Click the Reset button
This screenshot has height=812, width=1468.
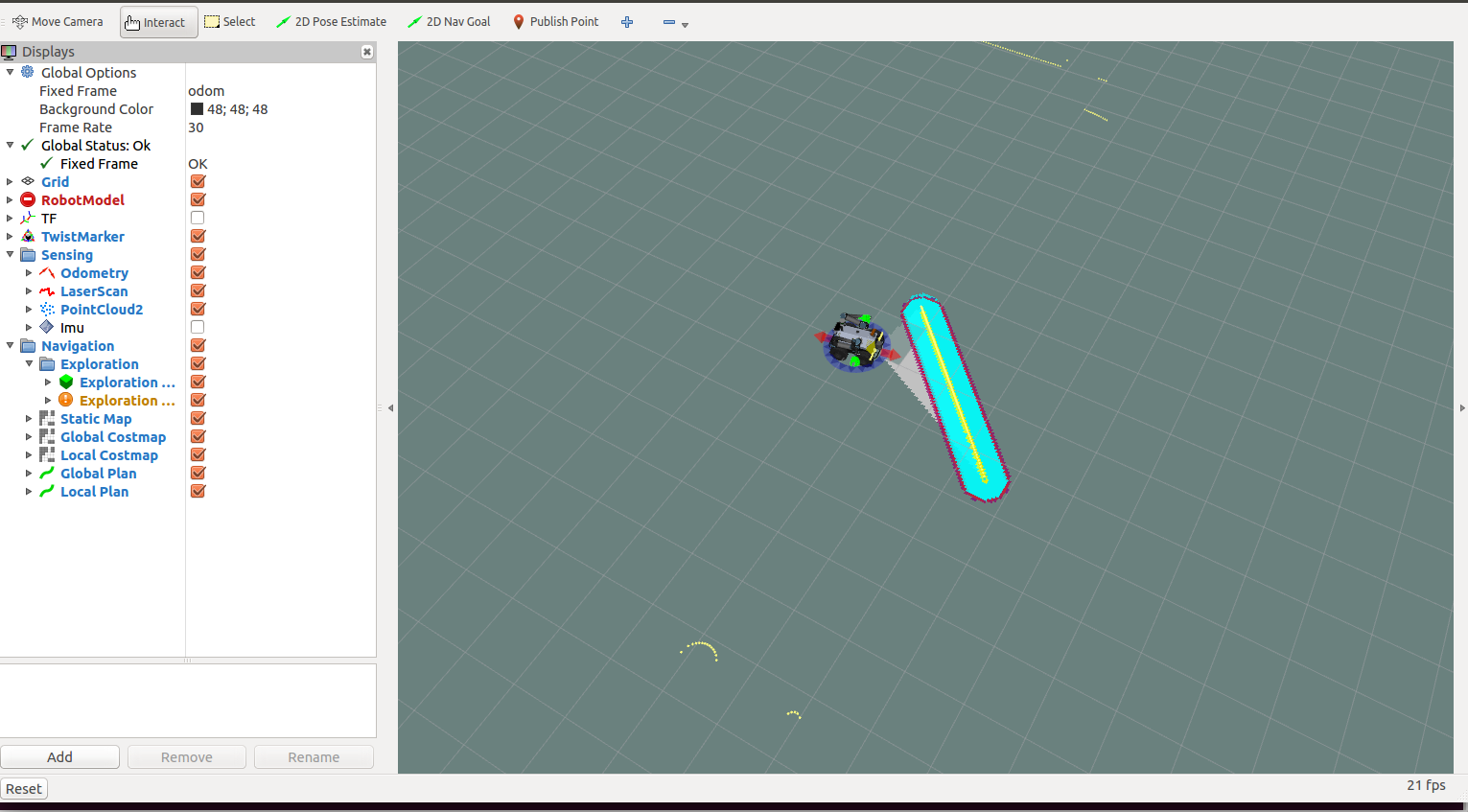pos(24,788)
